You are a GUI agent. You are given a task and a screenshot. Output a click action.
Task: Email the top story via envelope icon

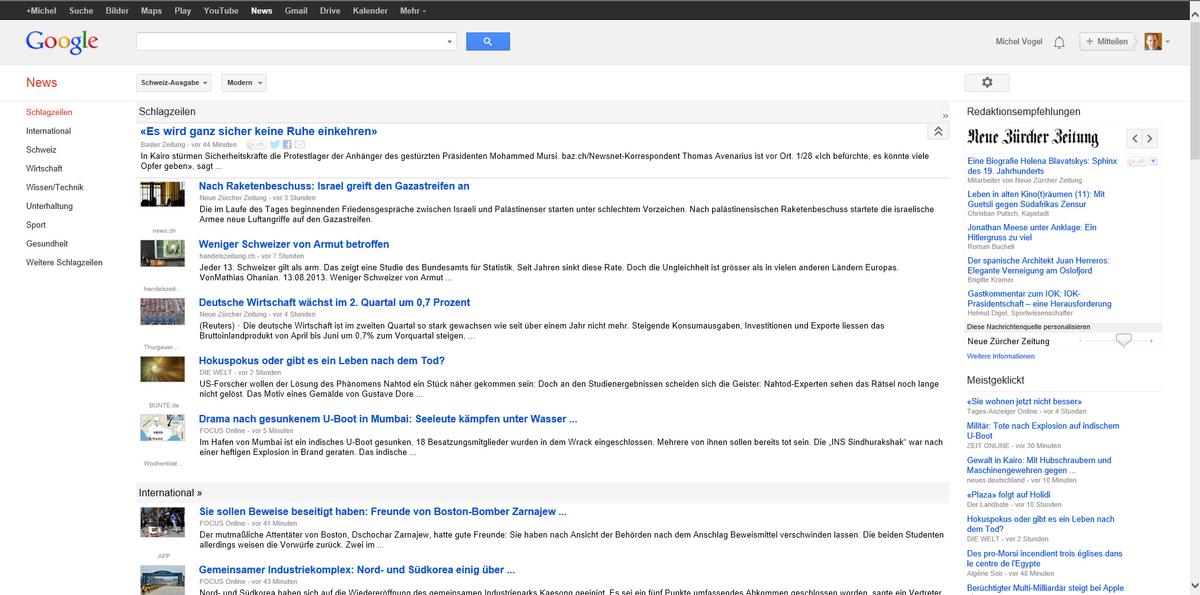click(x=299, y=145)
